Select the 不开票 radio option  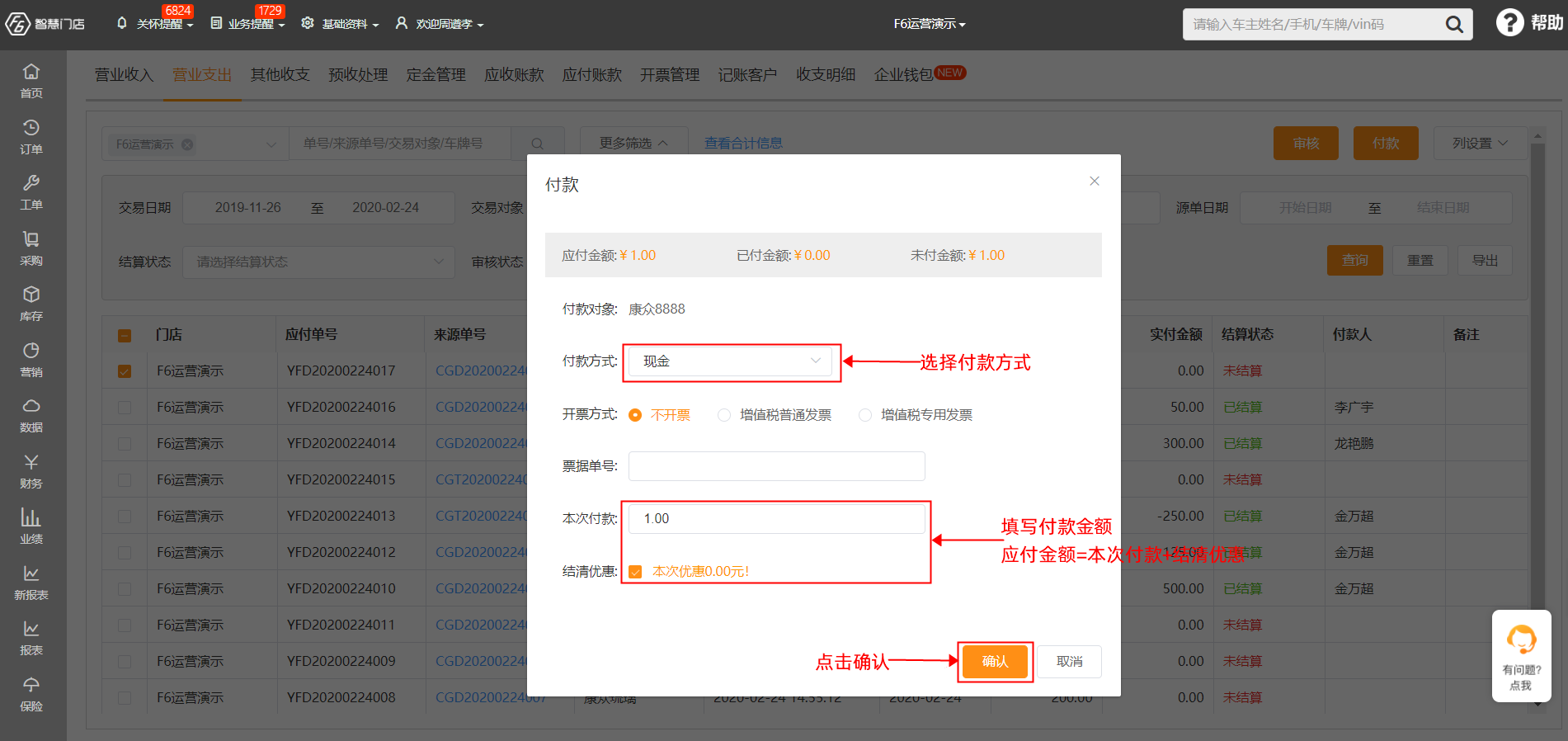pyautogui.click(x=635, y=415)
